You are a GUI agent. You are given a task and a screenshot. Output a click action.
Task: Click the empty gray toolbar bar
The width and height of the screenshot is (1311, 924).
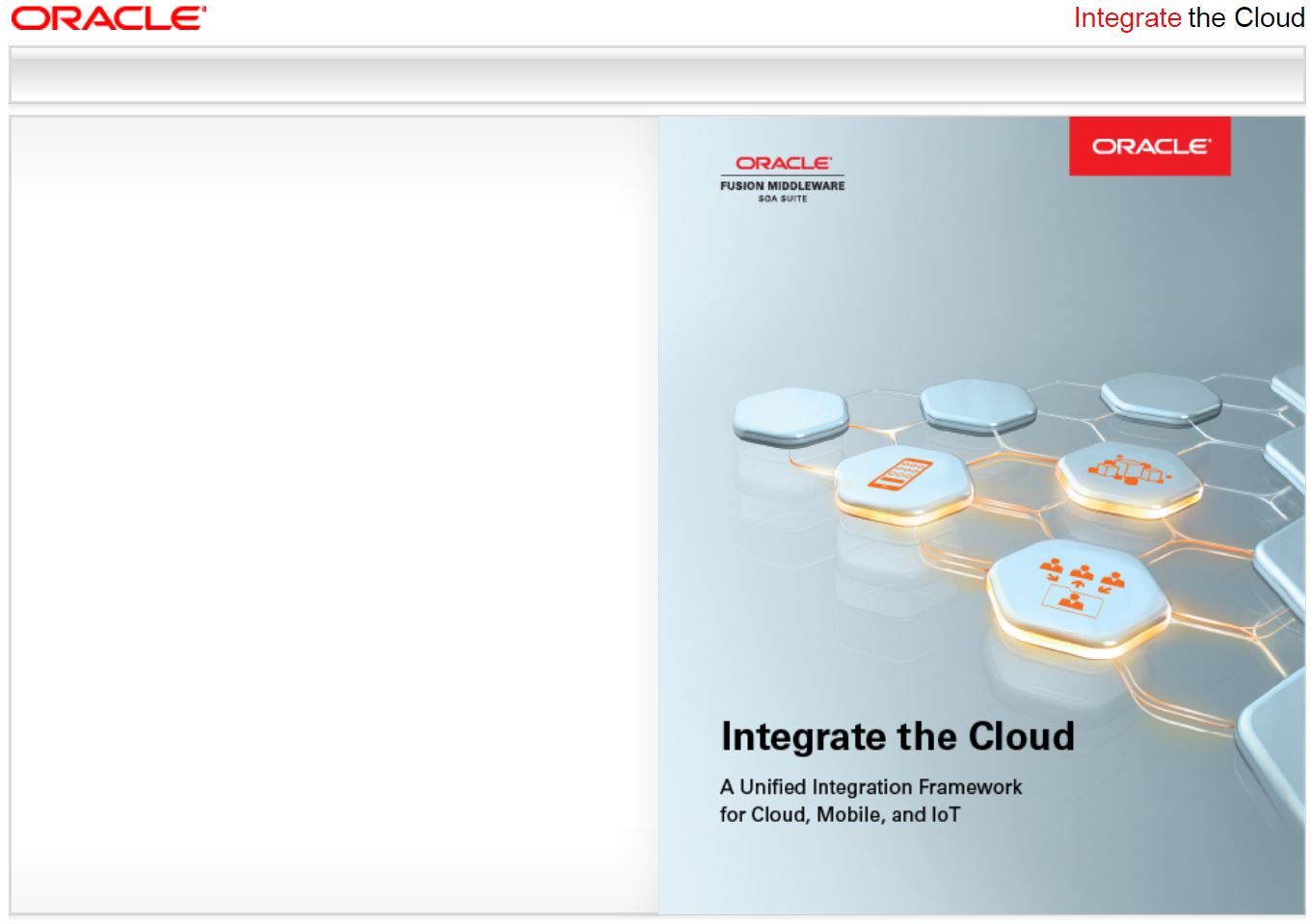pos(656,75)
